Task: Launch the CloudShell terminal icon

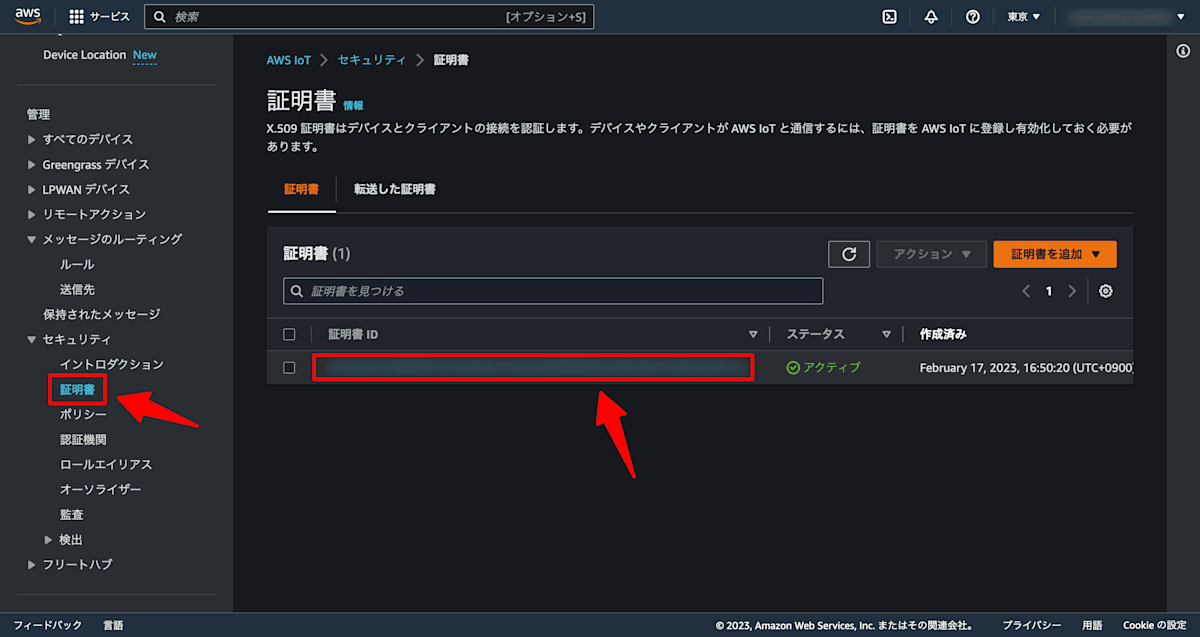Action: [x=889, y=17]
